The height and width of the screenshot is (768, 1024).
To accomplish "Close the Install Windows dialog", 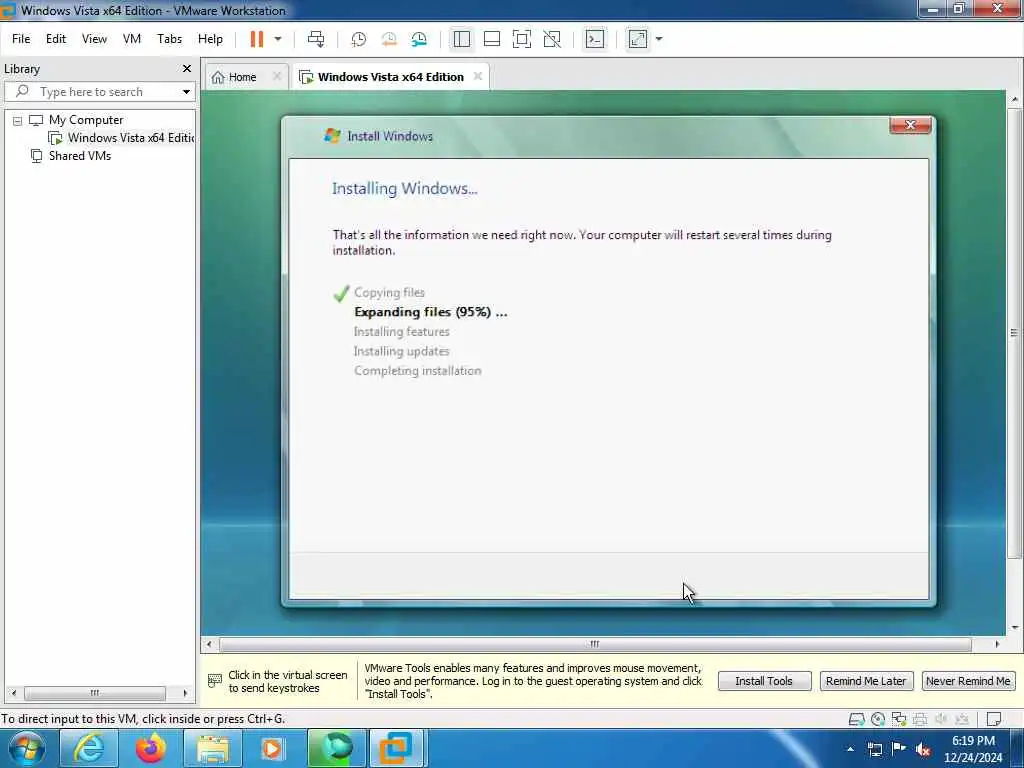I will click(910, 125).
